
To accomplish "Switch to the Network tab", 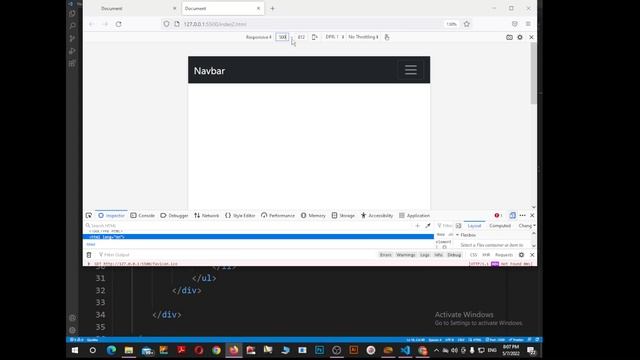I will 207,216.
